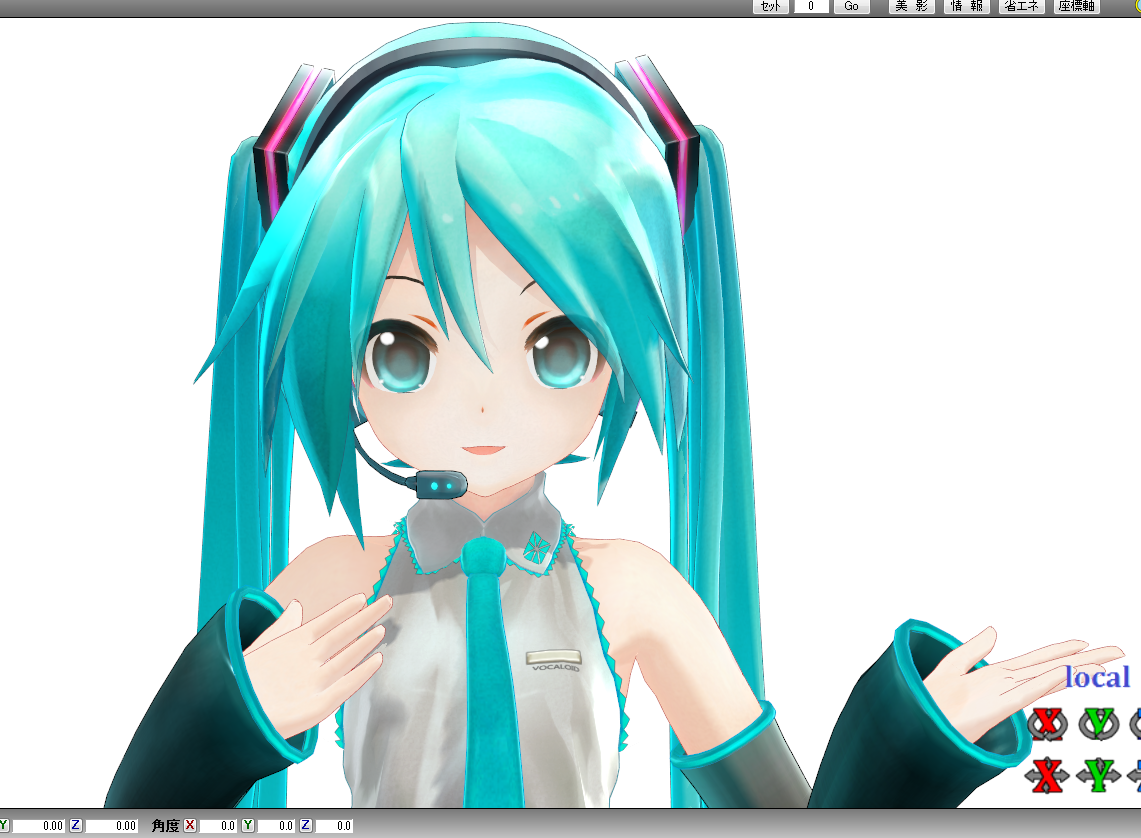Viewport: 1141px width, 838px height.
Task: Click the X-axis rotation icon
Action: click(x=1047, y=723)
